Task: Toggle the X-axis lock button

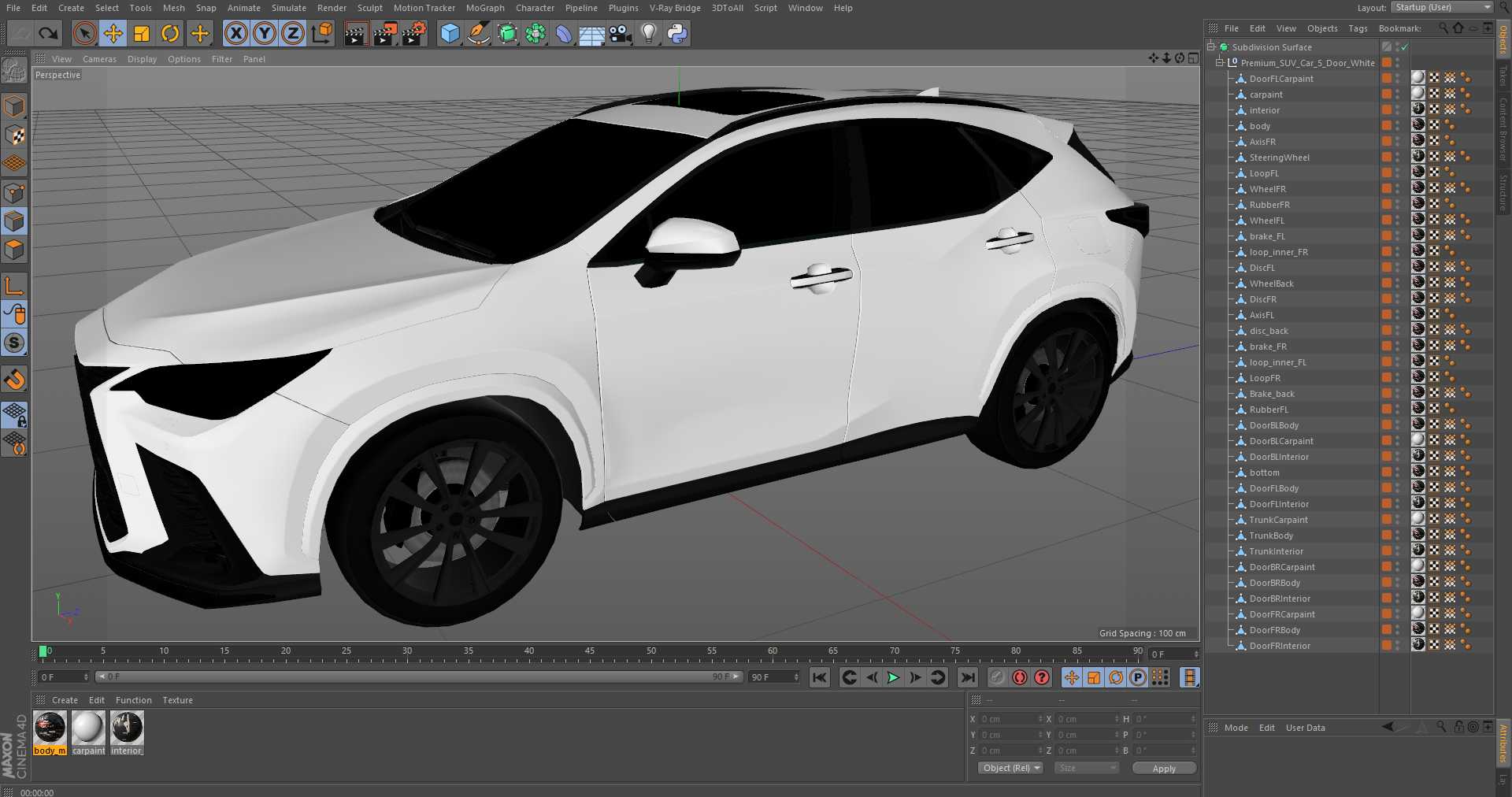Action: pos(235,33)
